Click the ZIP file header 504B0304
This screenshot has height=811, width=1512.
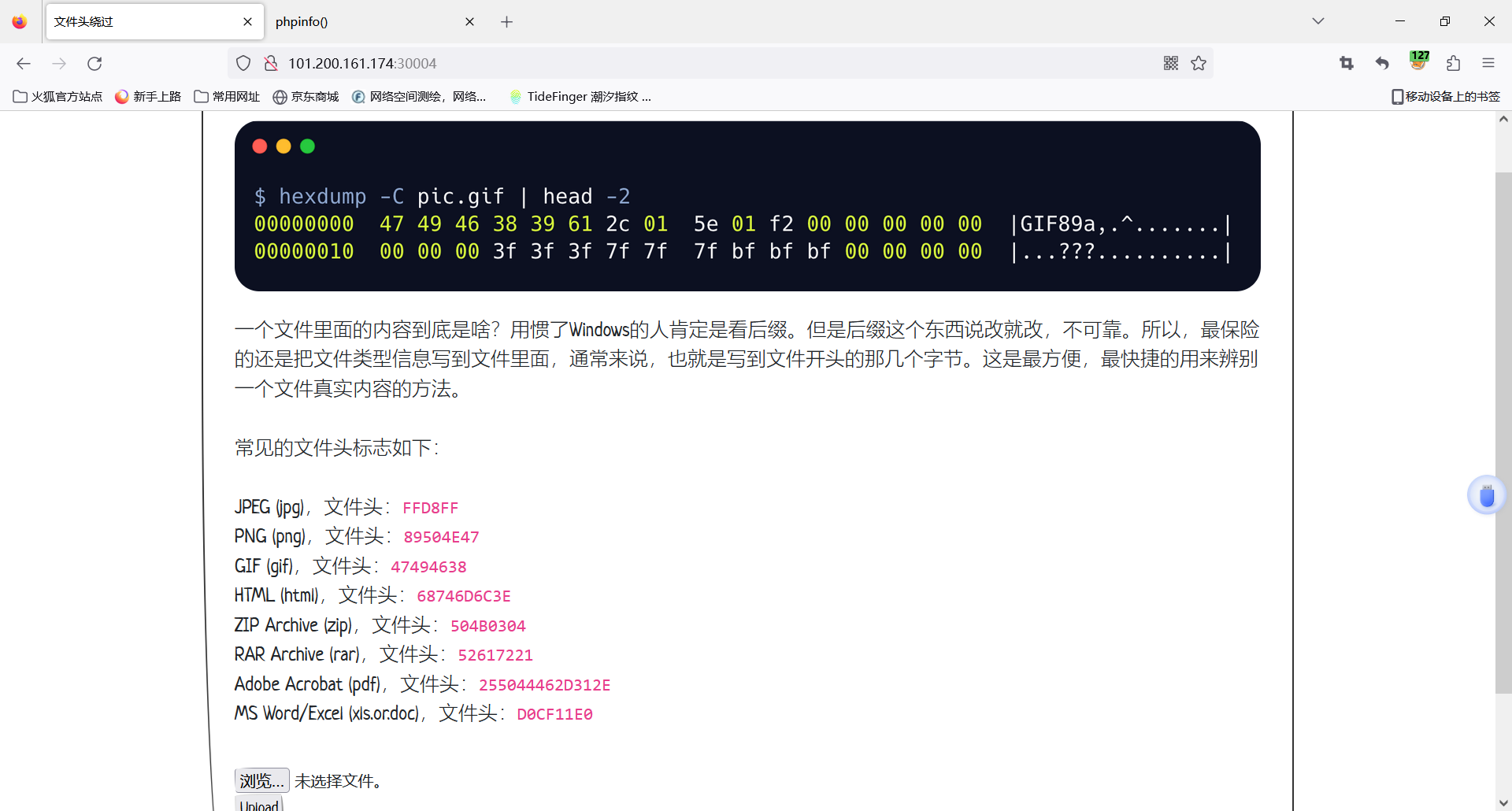coord(488,626)
